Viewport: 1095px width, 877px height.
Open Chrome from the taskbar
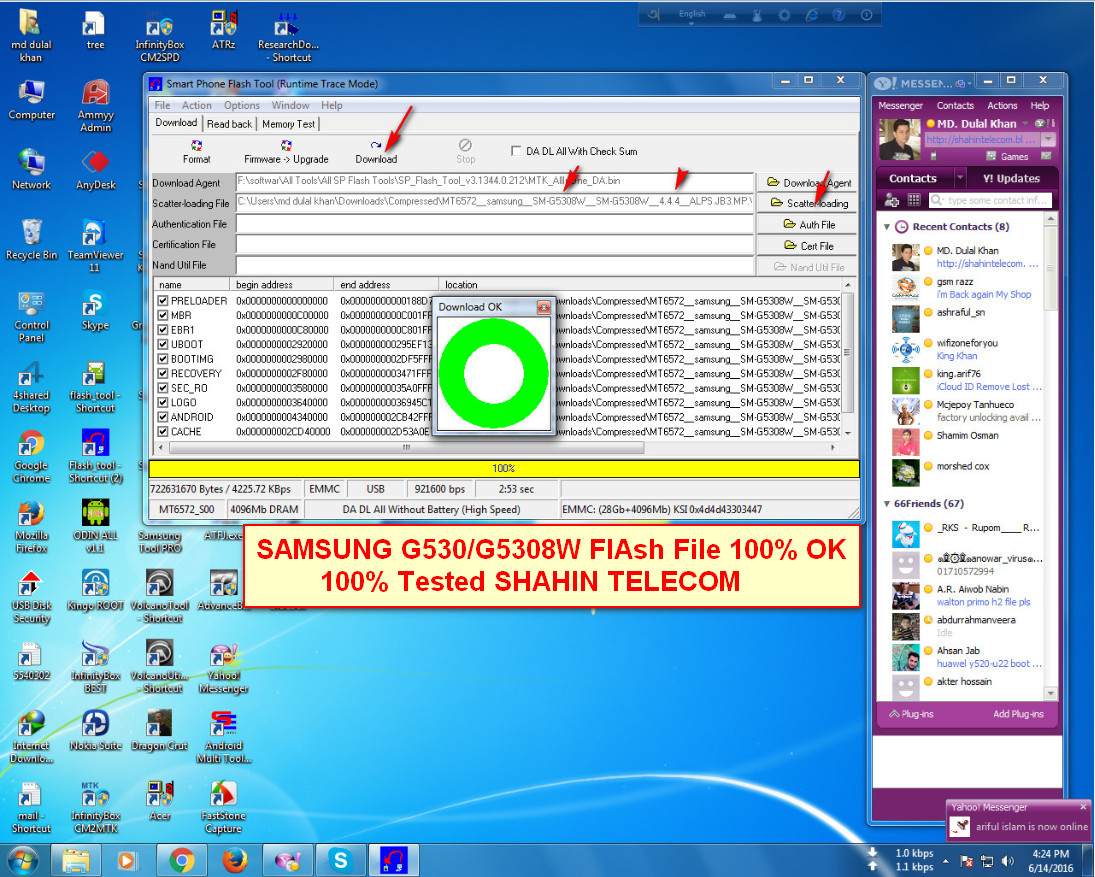(182, 860)
